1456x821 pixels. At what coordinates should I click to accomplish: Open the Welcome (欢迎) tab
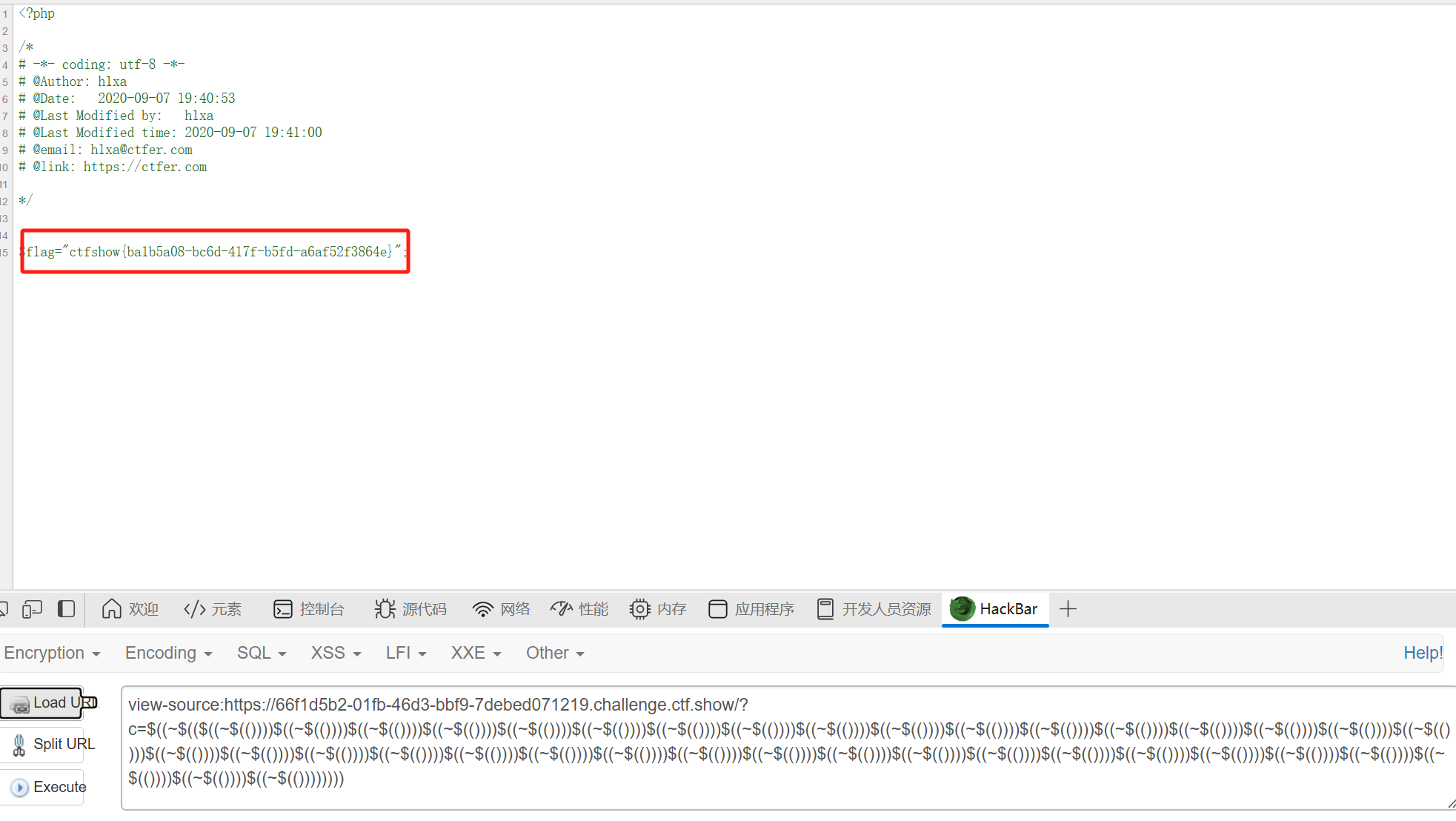pyautogui.click(x=130, y=609)
